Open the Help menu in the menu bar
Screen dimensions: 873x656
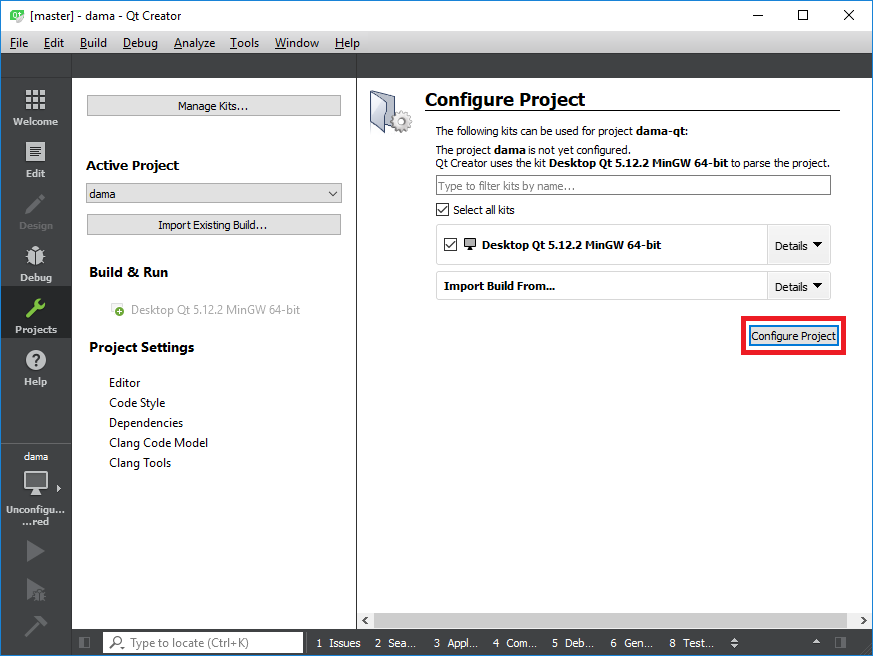click(347, 43)
